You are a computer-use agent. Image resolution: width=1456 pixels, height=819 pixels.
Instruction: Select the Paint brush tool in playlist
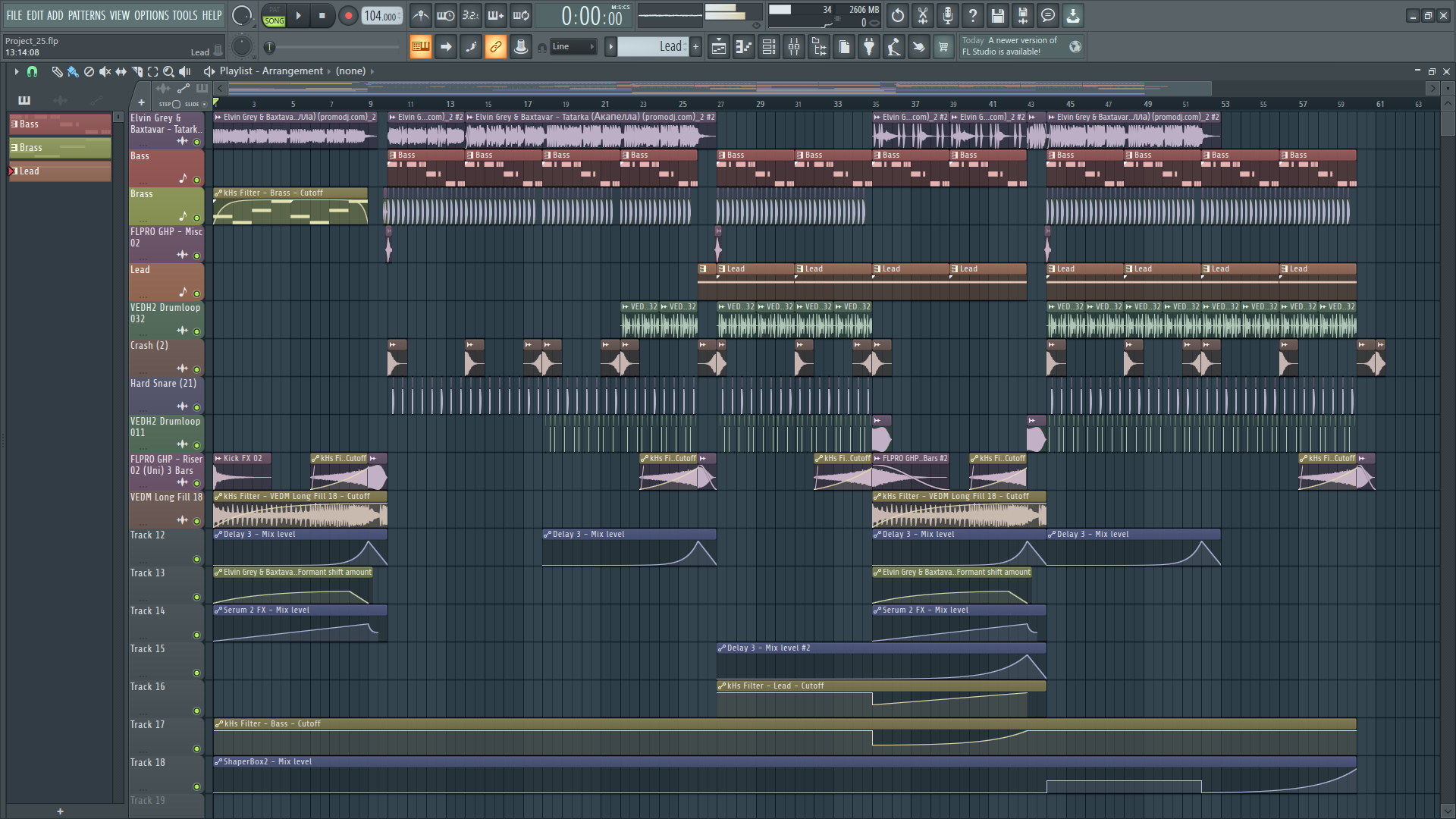point(73,71)
